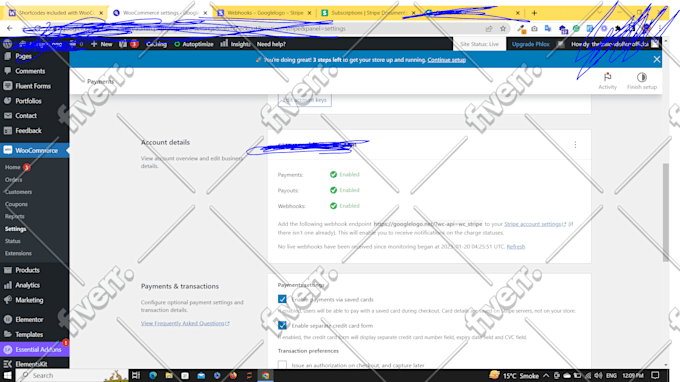
Task: Click the browser back arrow
Action: 10,29
